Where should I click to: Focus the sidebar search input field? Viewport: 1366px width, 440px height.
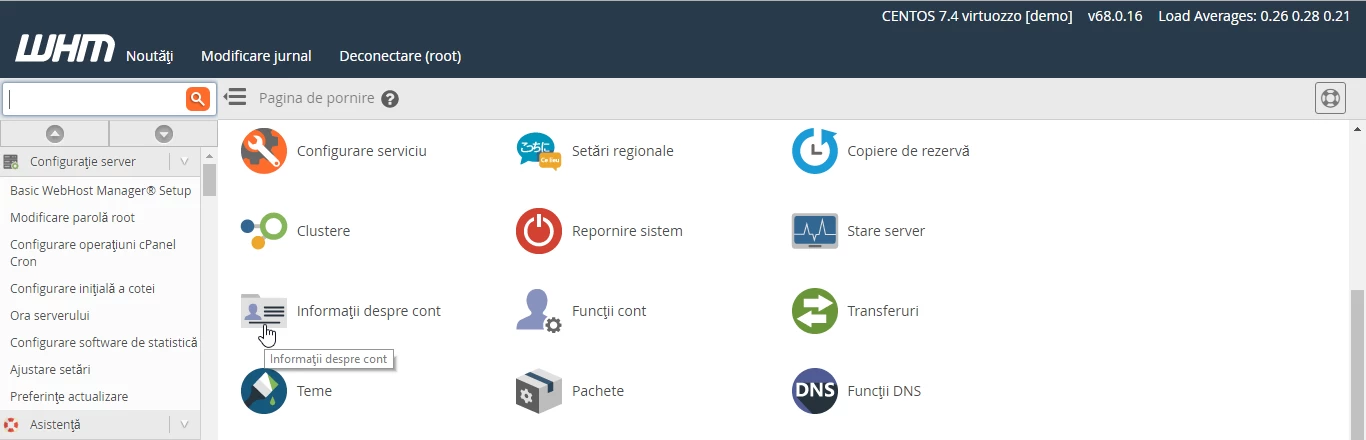(94, 98)
